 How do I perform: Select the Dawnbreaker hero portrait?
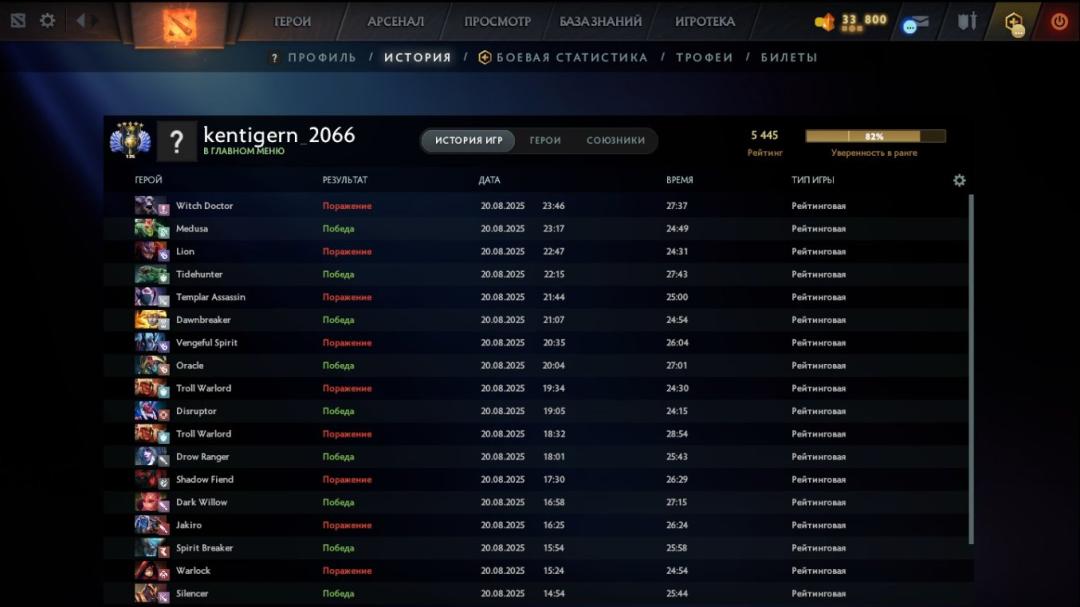152,319
